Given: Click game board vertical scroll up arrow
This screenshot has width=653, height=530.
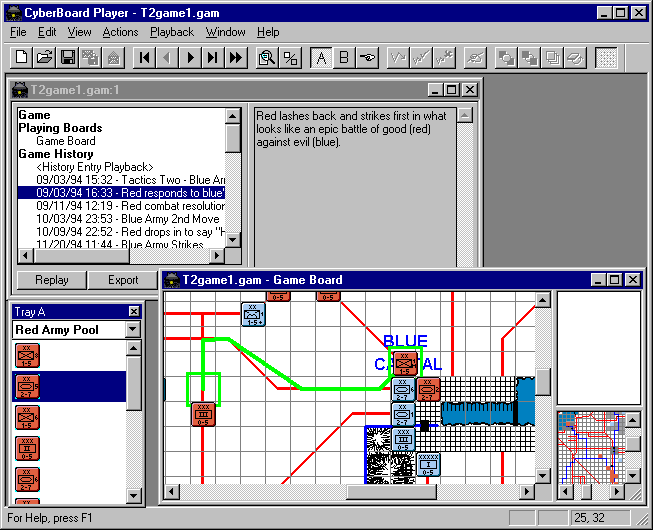Looking at the screenshot, I should pyautogui.click(x=542, y=300).
